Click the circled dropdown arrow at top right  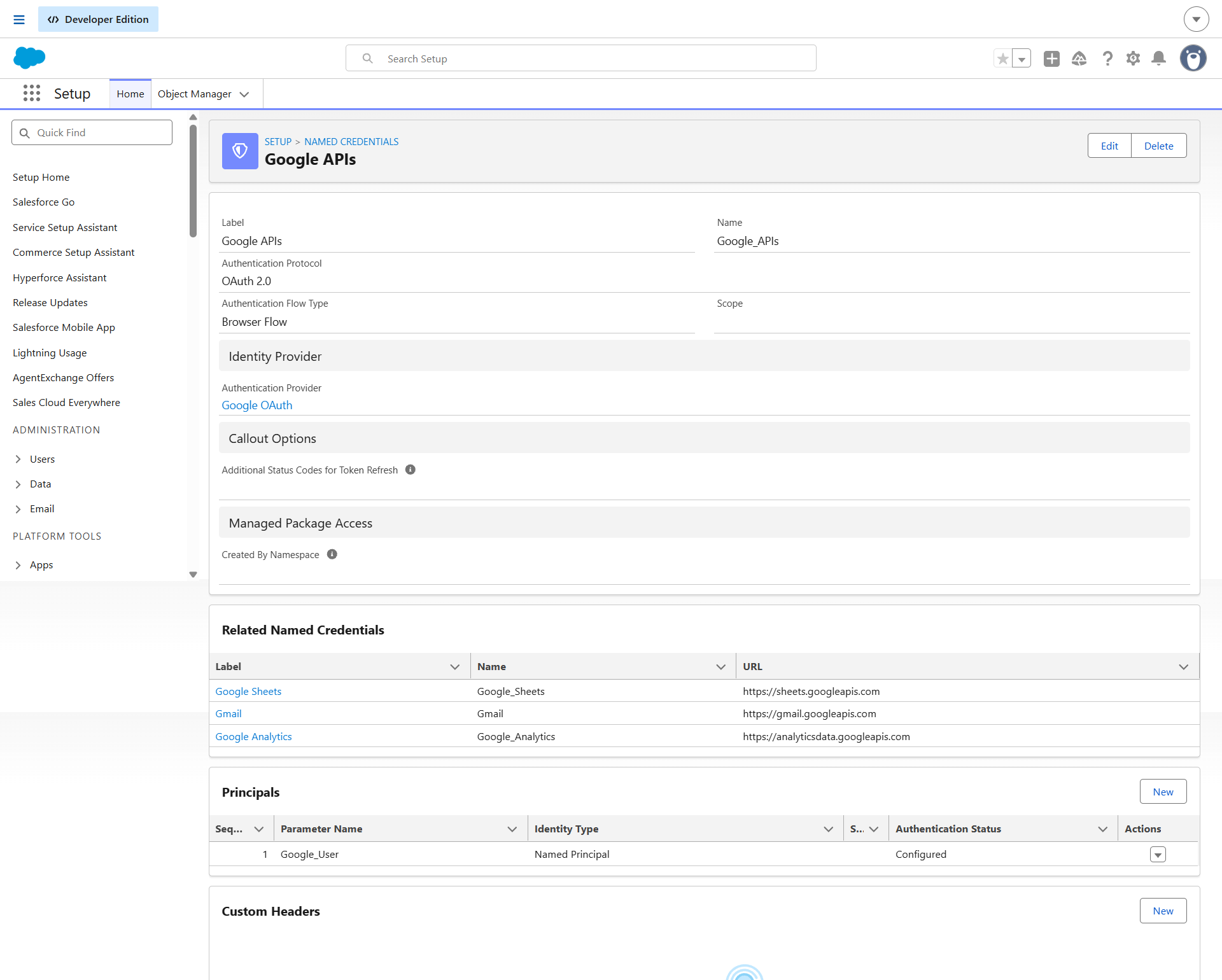(x=1197, y=19)
